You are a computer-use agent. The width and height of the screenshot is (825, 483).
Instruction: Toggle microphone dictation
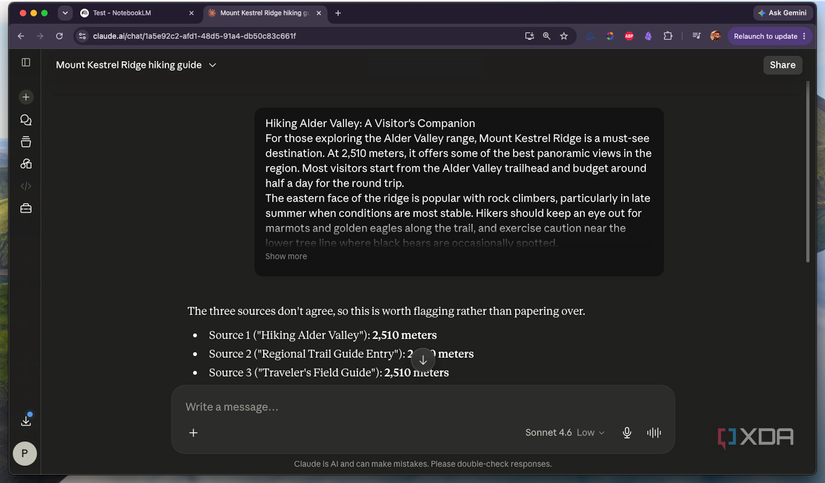[627, 432]
